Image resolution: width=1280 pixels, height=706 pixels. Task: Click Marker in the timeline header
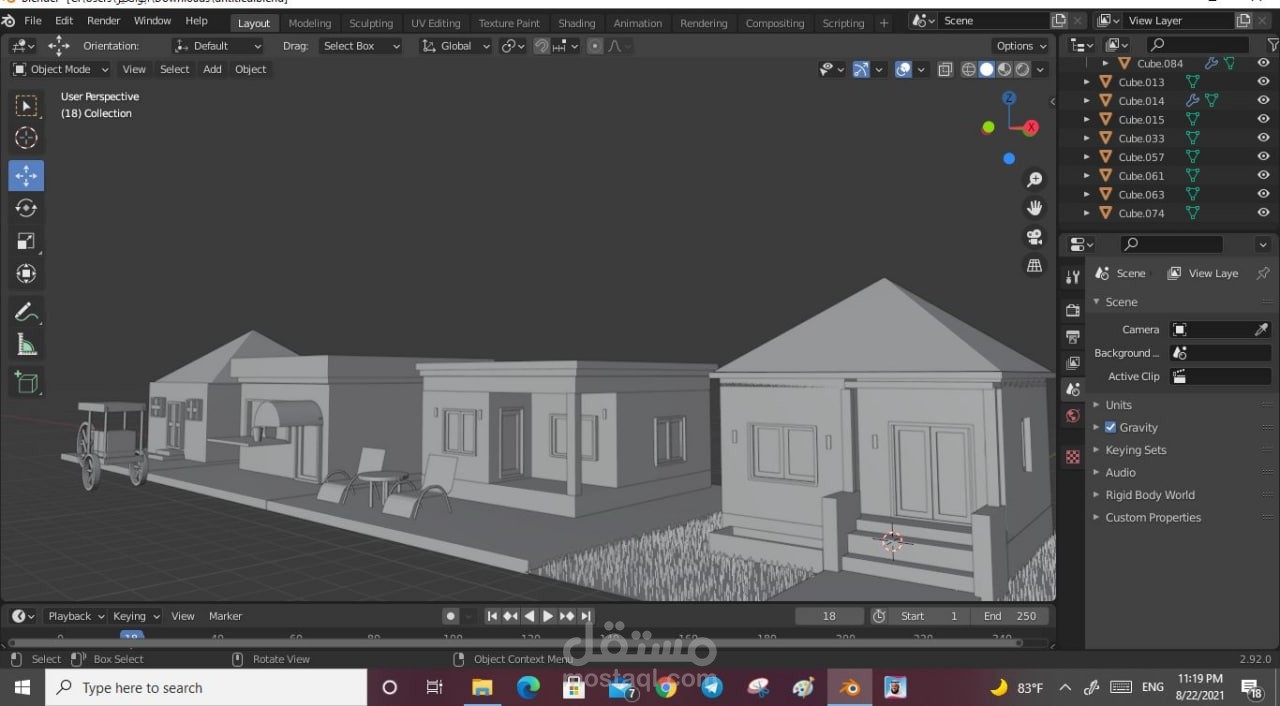(x=225, y=616)
